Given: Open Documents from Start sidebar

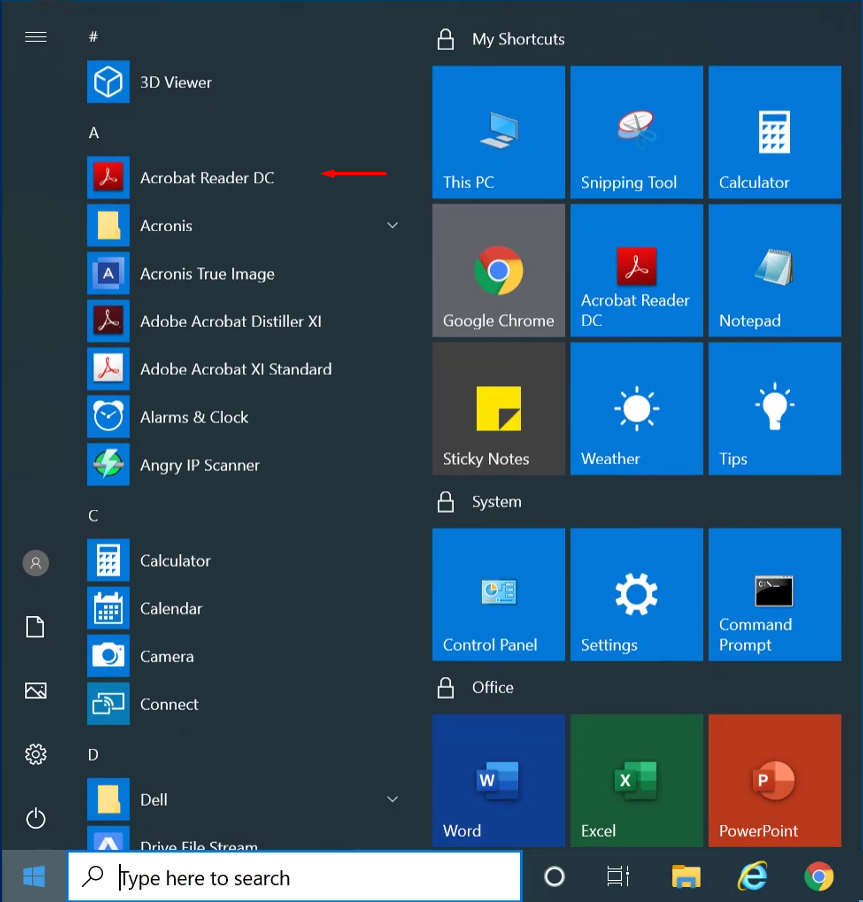Looking at the screenshot, I should pos(35,626).
